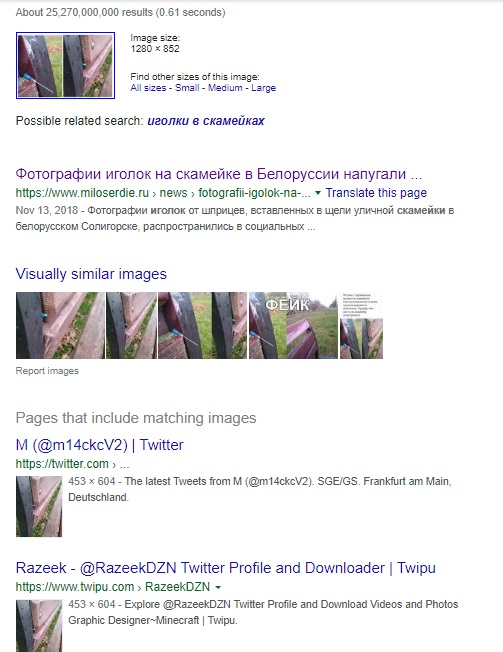Screen dimensions: 503x652
Task: Click Translate this page link
Action: coord(376,193)
